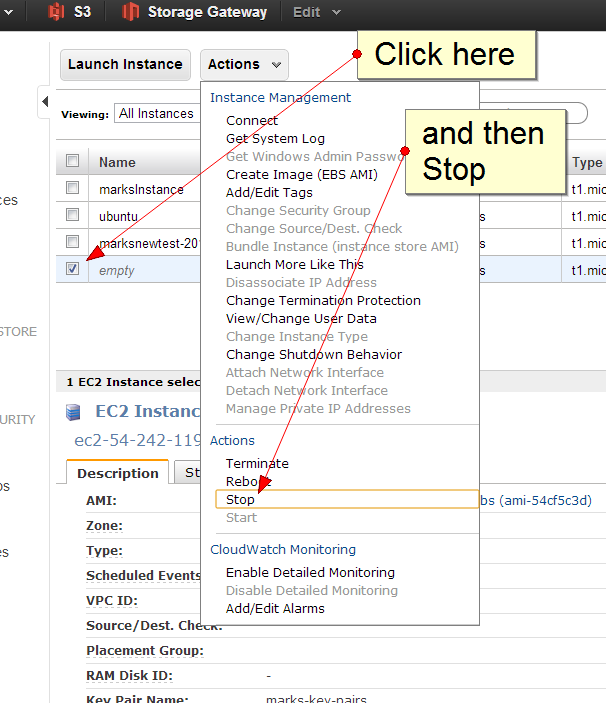Check the marksnewtest row checkbox
The height and width of the screenshot is (703, 606).
pyautogui.click(x=72, y=242)
